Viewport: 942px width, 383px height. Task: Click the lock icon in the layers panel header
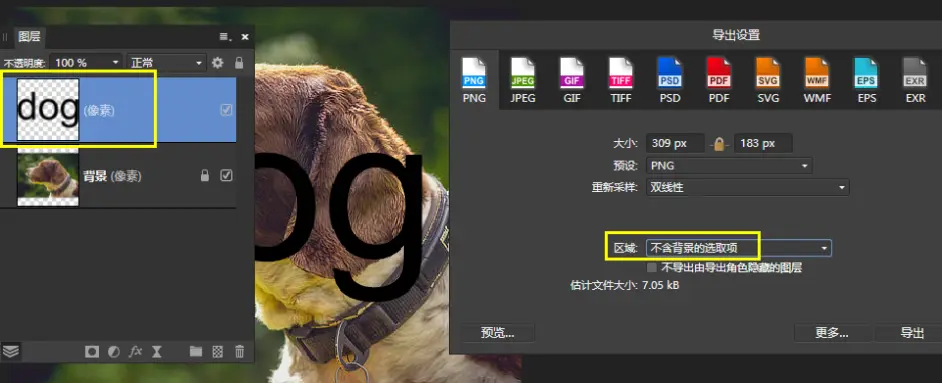[239, 62]
